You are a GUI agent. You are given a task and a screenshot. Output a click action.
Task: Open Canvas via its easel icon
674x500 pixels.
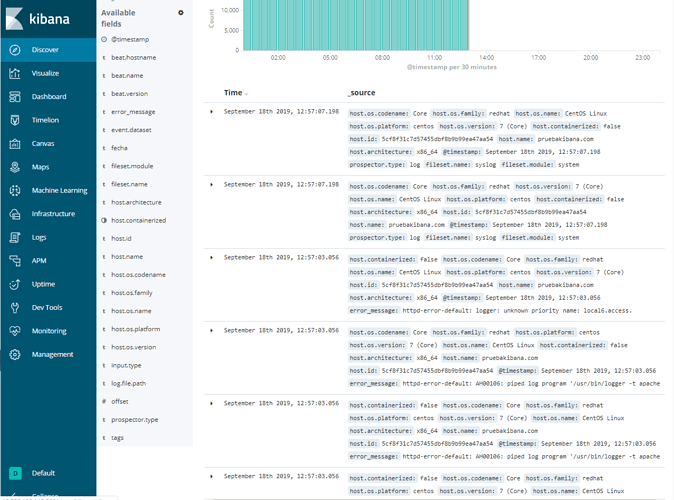(x=15, y=144)
